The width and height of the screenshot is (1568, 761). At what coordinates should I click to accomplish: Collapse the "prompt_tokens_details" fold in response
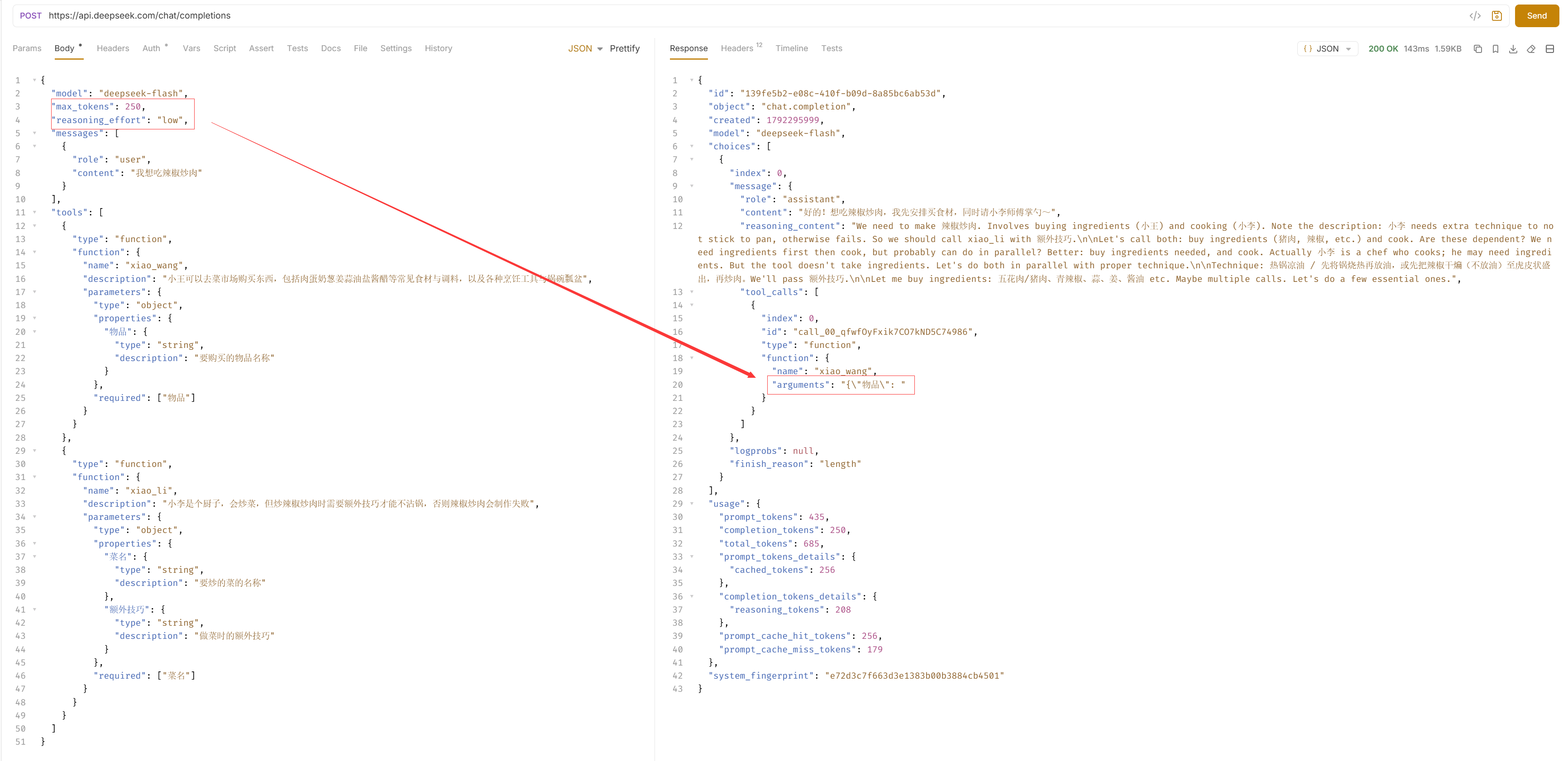point(692,556)
